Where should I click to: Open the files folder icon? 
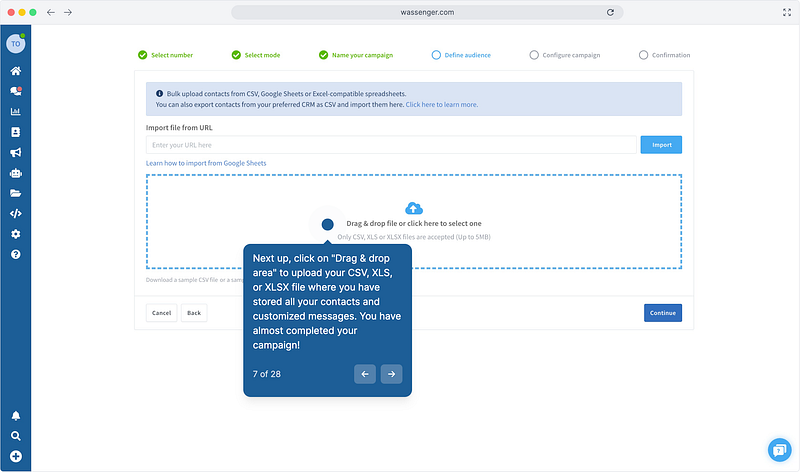coord(15,193)
